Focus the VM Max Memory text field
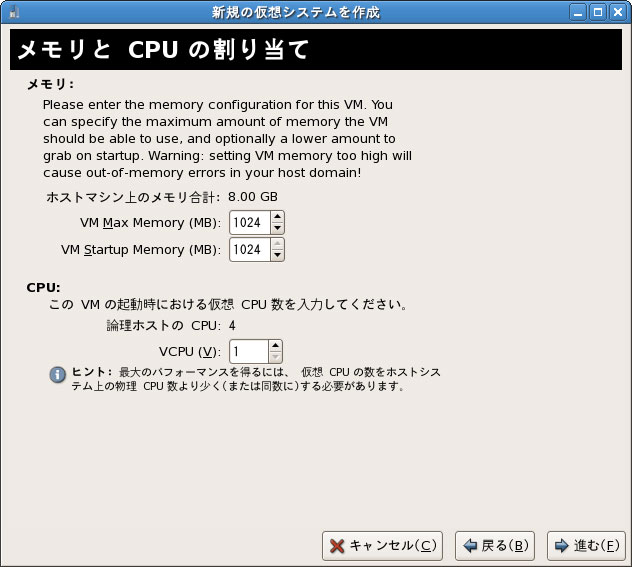The width and height of the screenshot is (632, 567). pyautogui.click(x=248, y=222)
